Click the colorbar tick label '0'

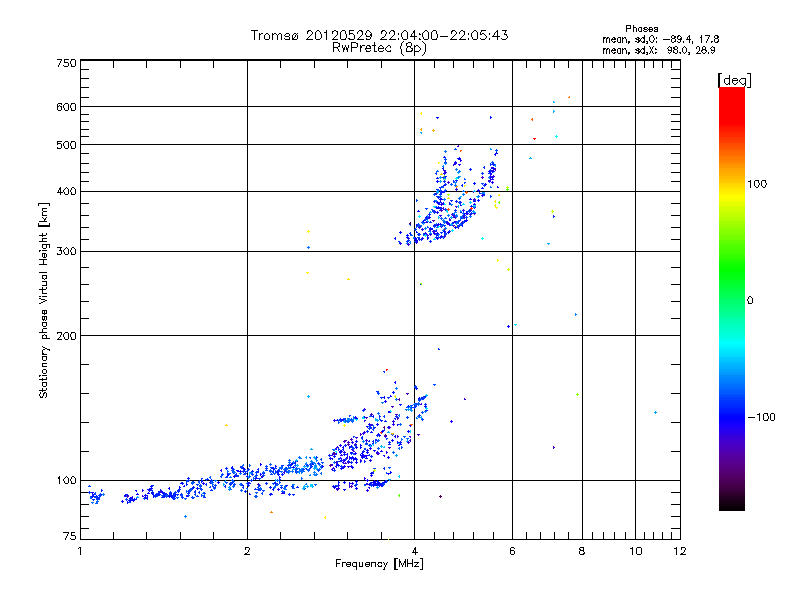(x=750, y=301)
